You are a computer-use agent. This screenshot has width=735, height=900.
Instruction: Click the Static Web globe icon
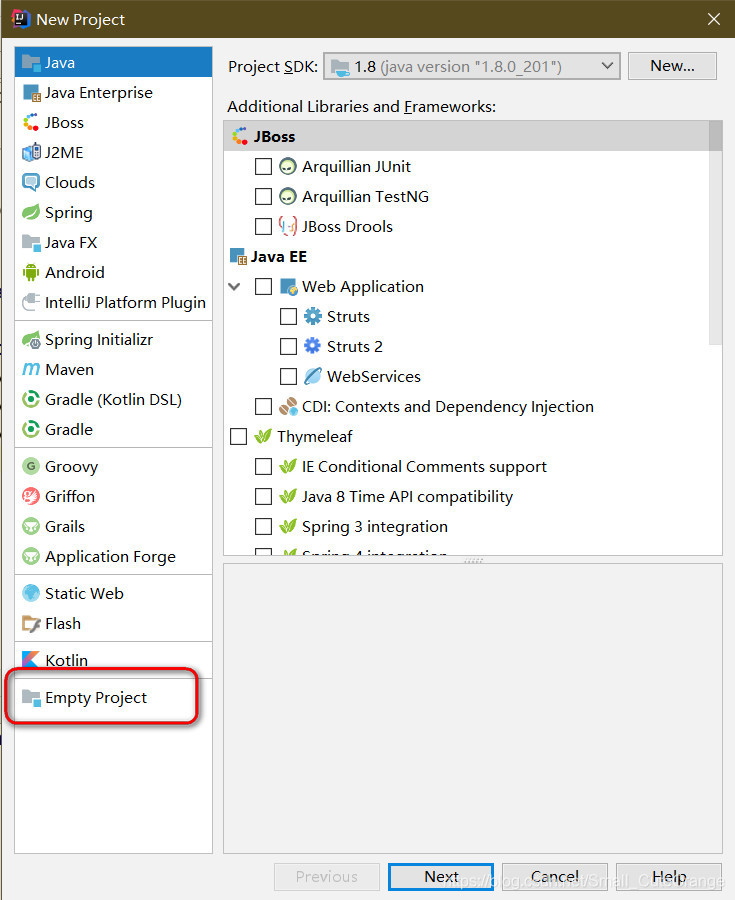pyautogui.click(x=31, y=593)
